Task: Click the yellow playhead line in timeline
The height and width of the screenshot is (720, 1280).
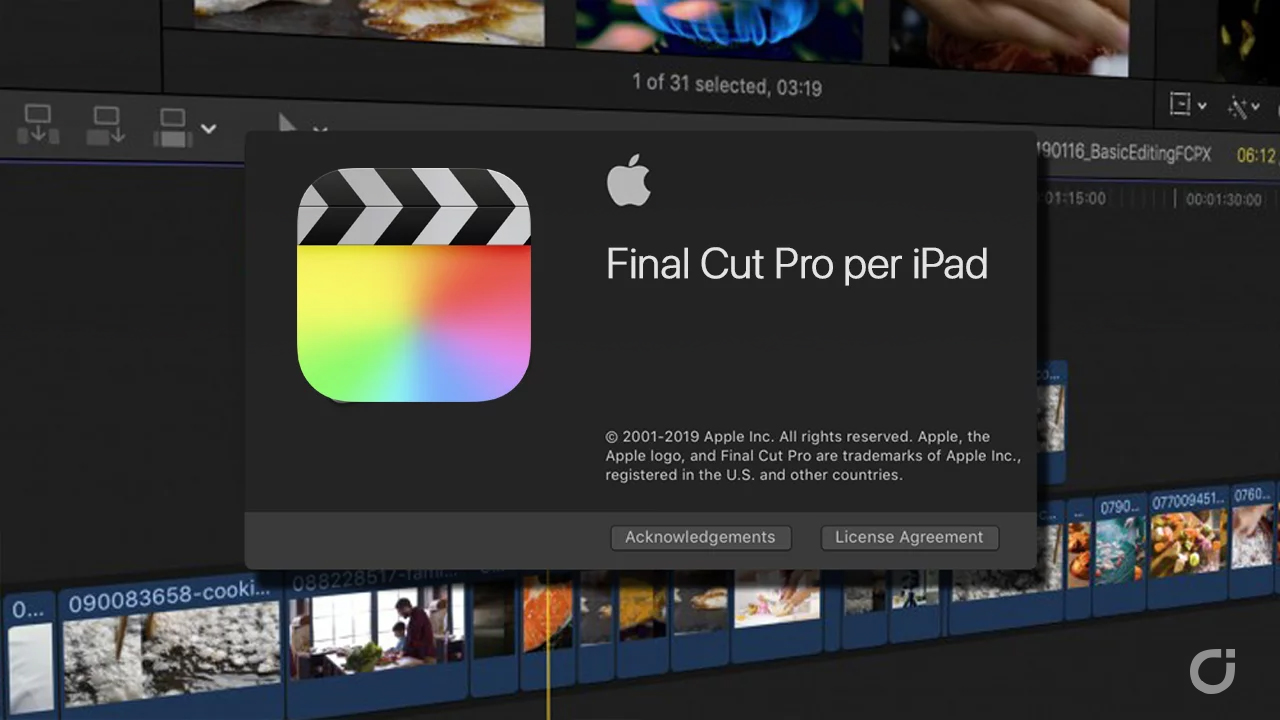Action: [x=547, y=645]
